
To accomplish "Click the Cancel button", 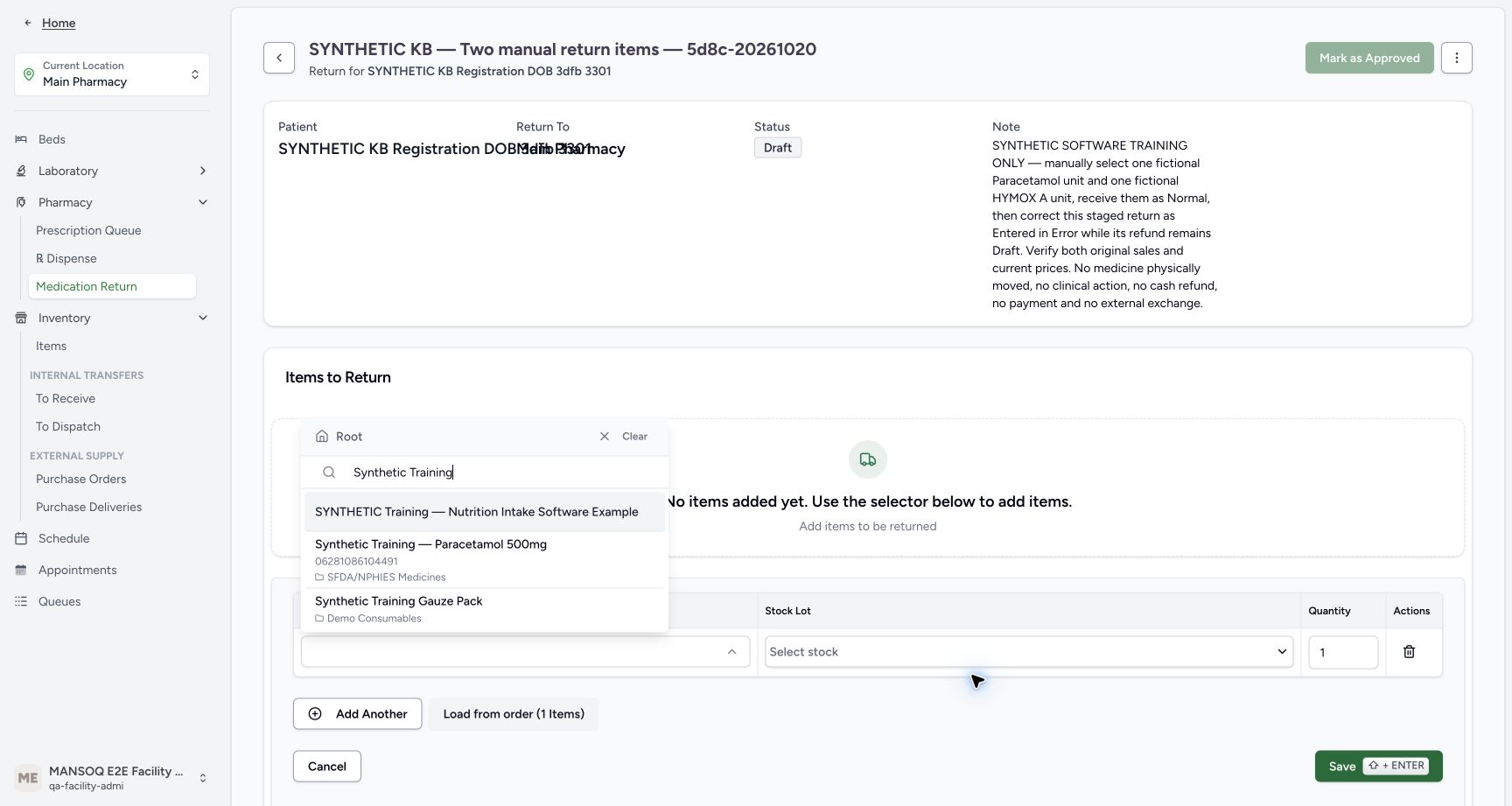I will point(327,767).
